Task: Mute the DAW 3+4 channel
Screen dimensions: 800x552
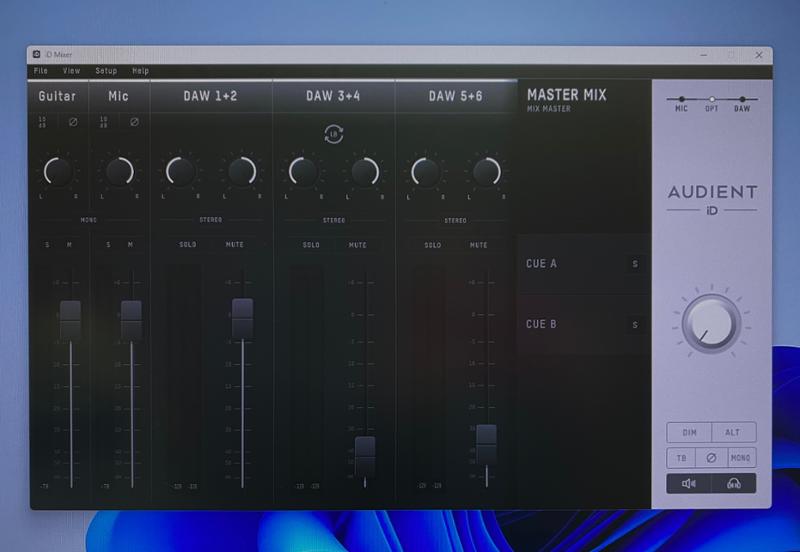Action: (358, 245)
